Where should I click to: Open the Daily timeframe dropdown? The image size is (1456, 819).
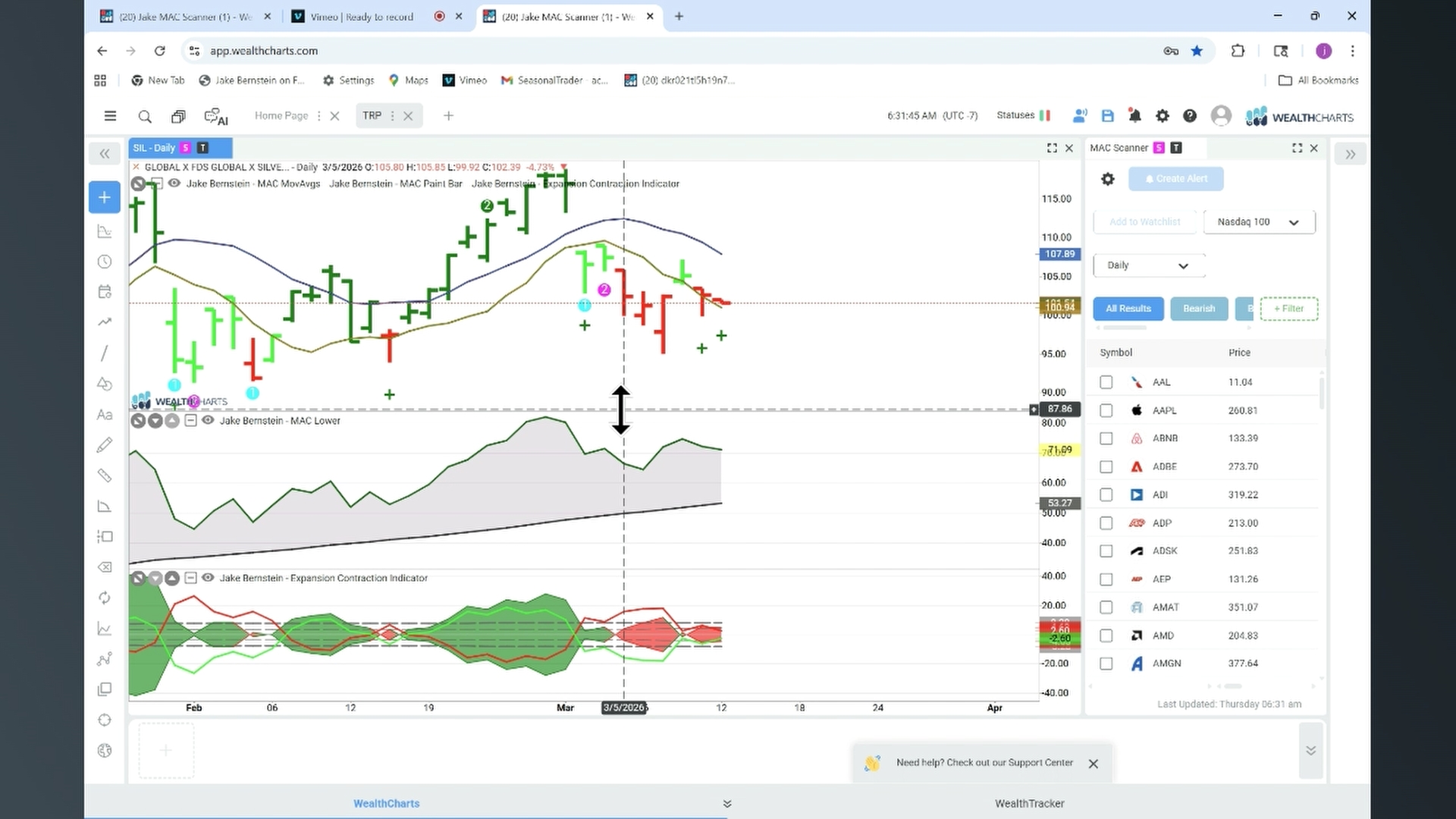(x=1149, y=265)
